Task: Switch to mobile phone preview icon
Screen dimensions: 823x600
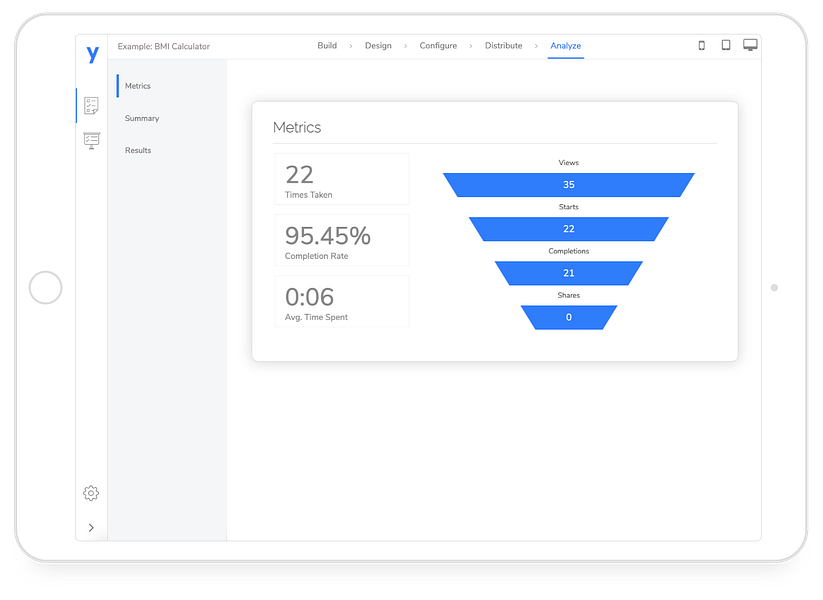Action: pos(702,46)
